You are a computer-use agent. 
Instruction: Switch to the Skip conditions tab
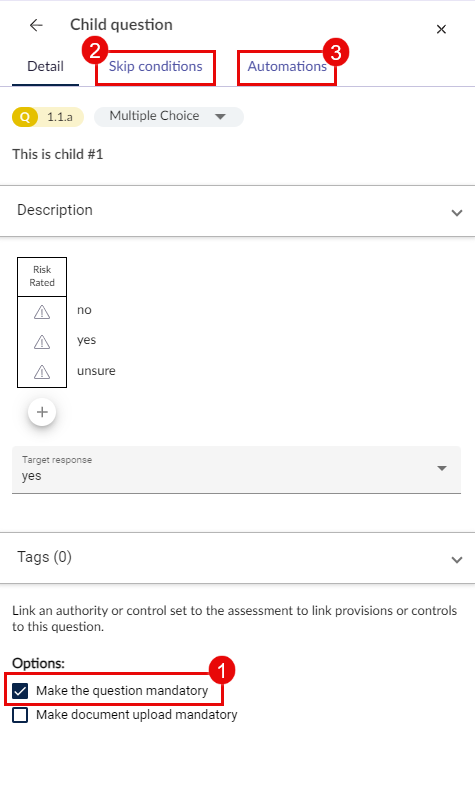(156, 67)
